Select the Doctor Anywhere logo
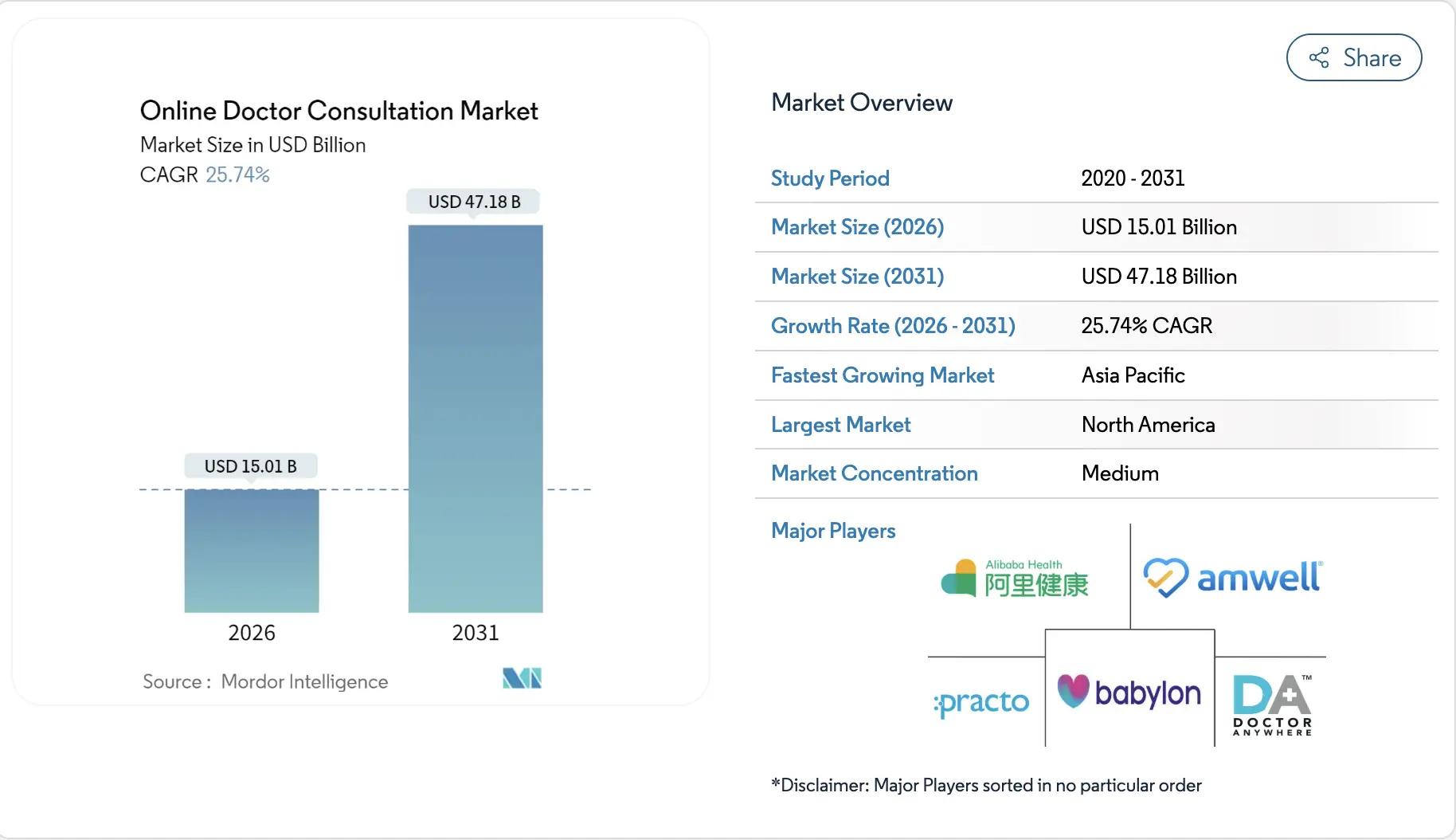This screenshot has width=1456, height=840. (x=1271, y=705)
